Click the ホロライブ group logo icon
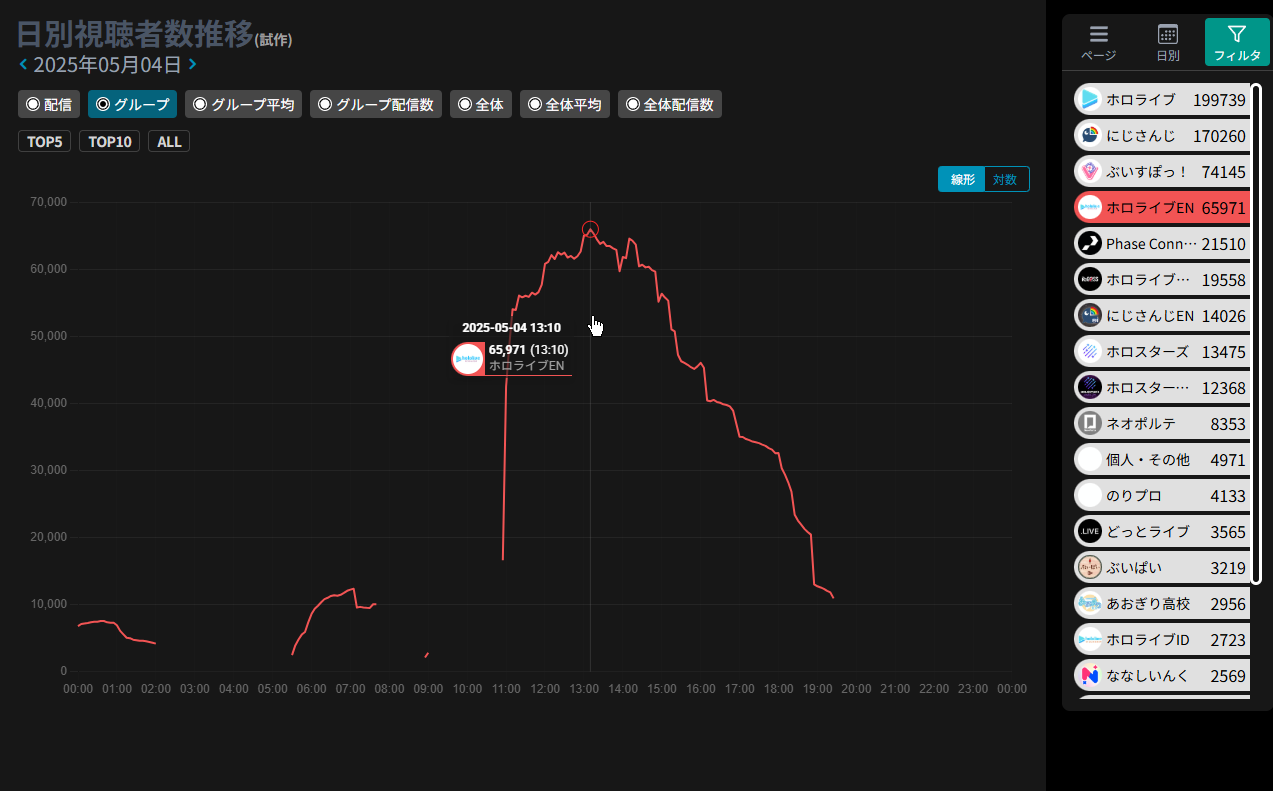Viewport: 1273px width, 791px height. coord(1089,99)
